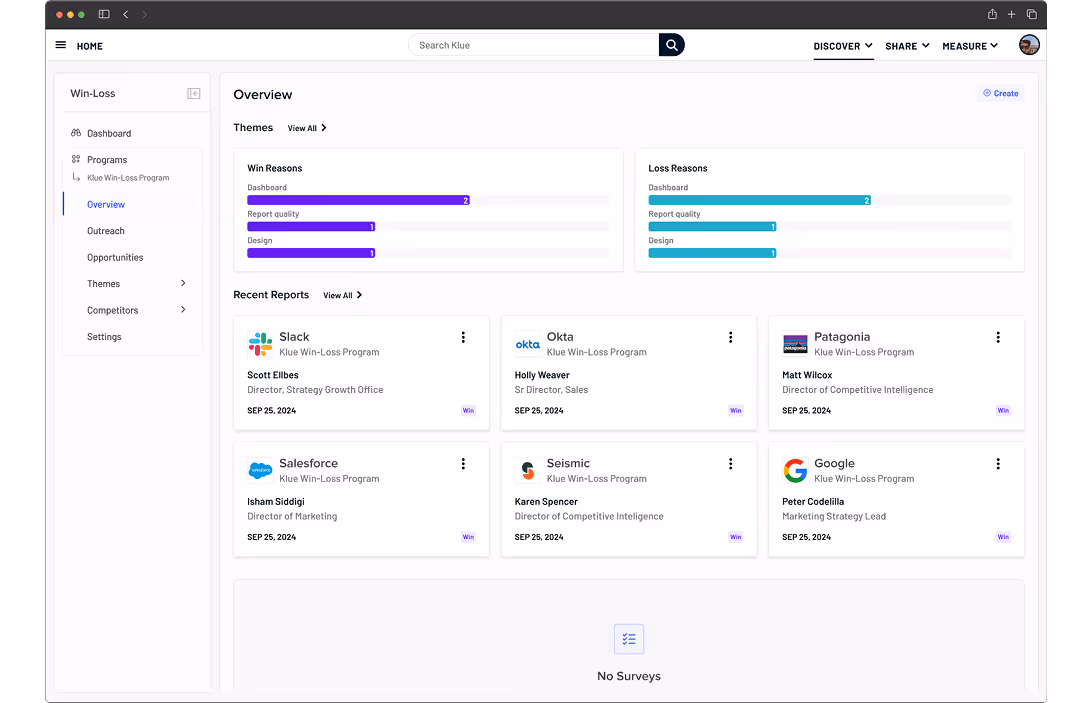This screenshot has height=703, width=1092.
Task: Click the Isham Siddigi name
Action: tap(276, 502)
